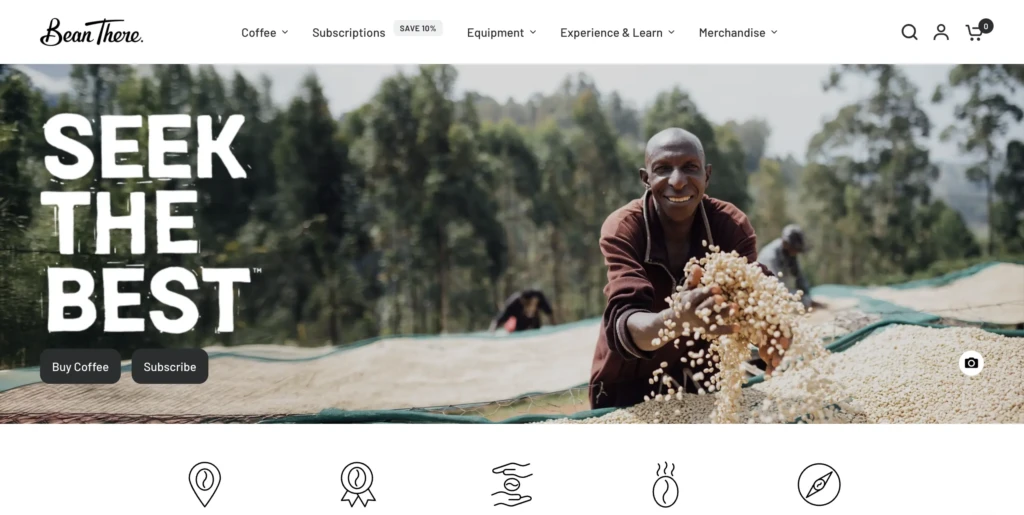This screenshot has width=1024, height=515.
Task: Expand the Coffee dropdown chevron
Action: (285, 32)
